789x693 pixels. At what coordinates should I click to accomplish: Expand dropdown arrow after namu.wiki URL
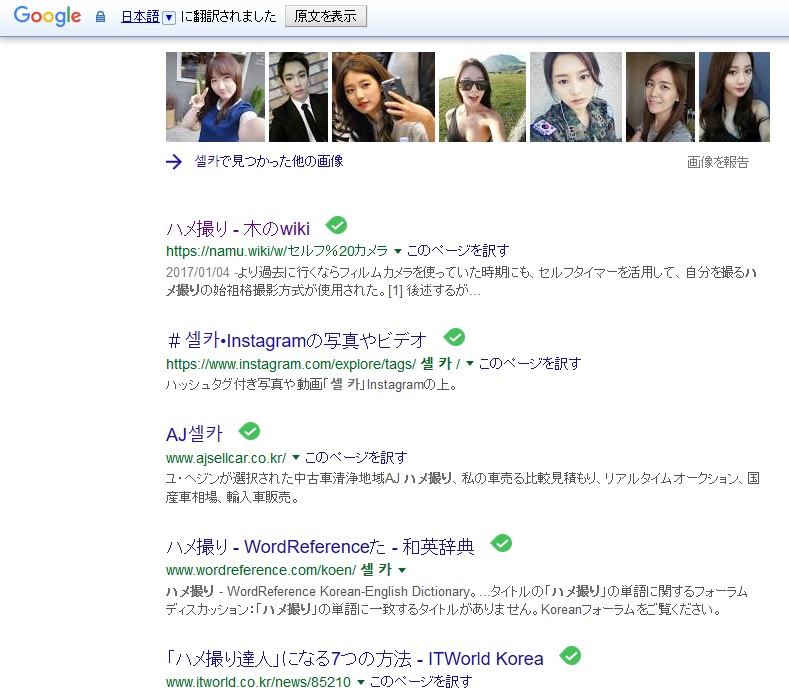tap(398, 251)
